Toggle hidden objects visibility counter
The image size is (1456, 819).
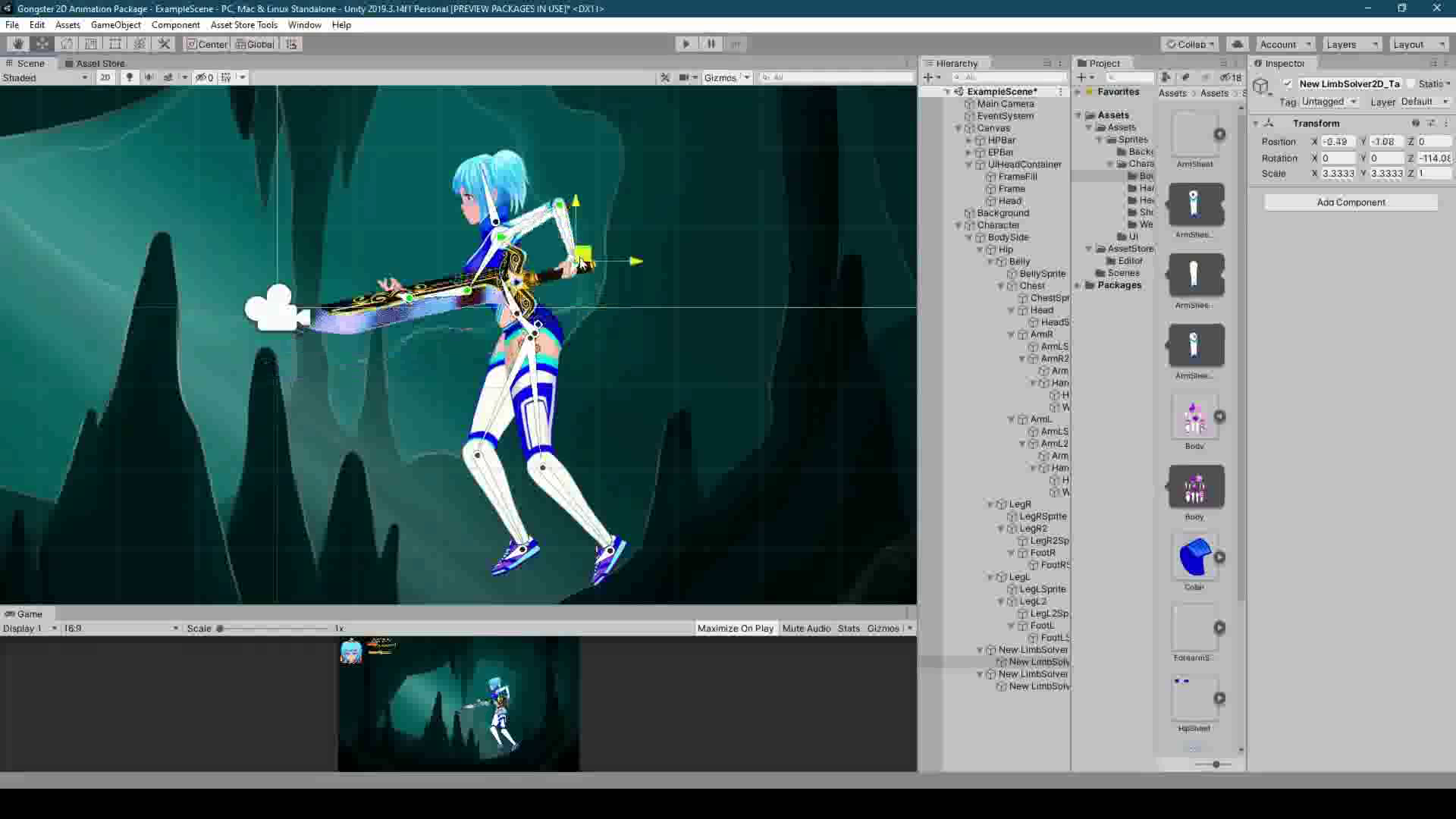[205, 77]
